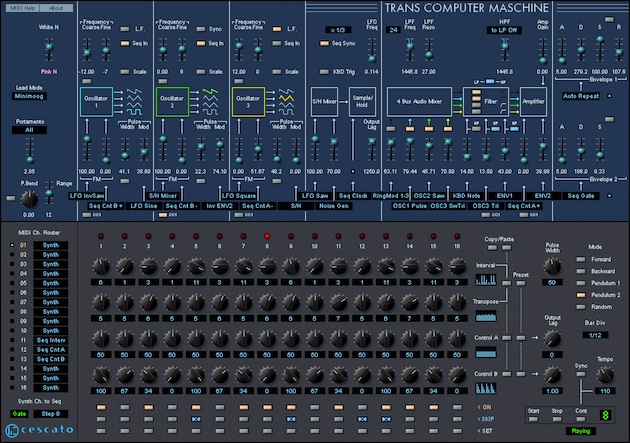
Task: Open Synth Ch. to Seq Gate dropdown
Action: tap(19, 414)
